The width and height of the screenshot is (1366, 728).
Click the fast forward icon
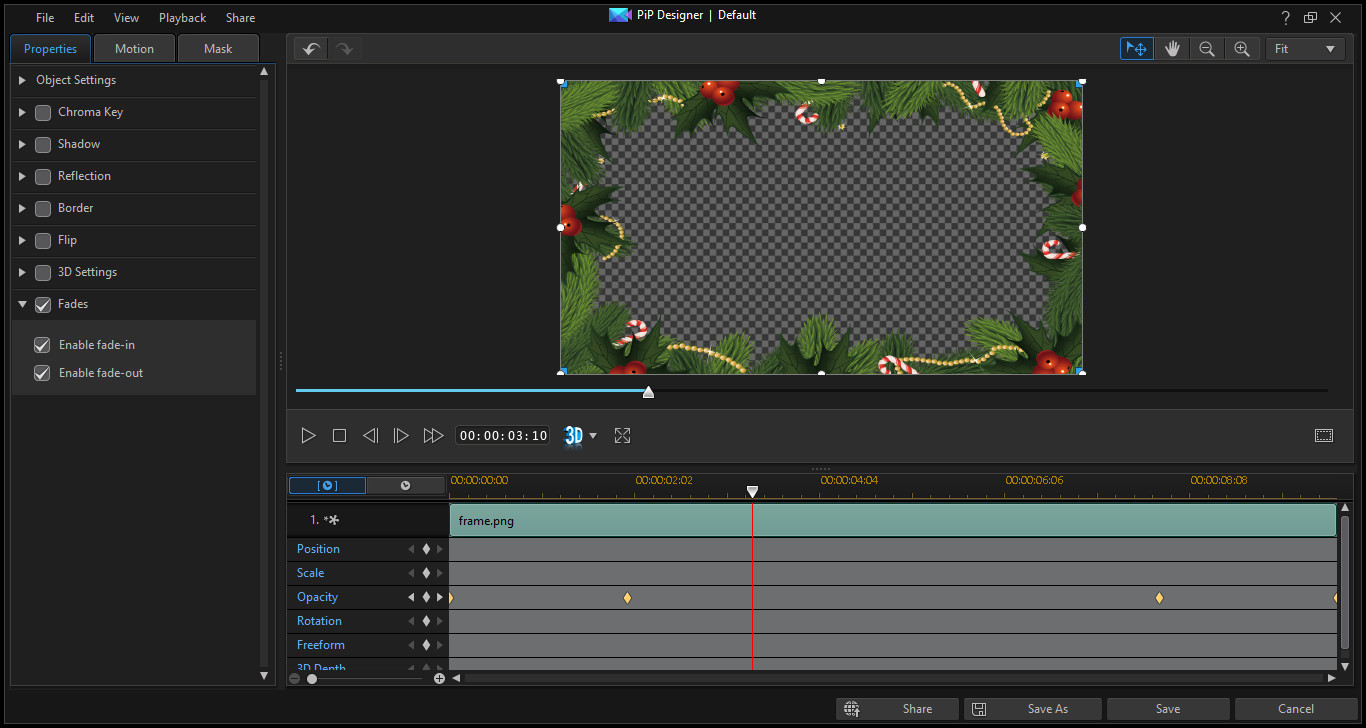tap(432, 436)
